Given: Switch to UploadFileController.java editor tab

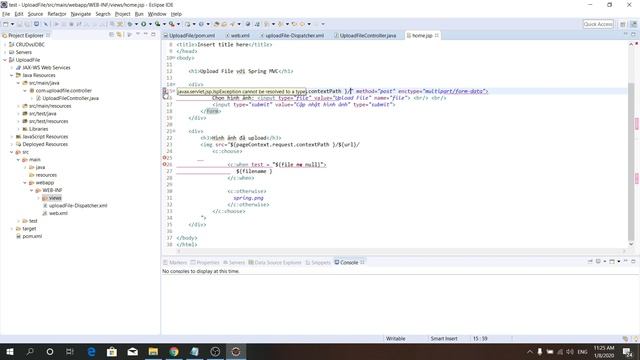Looking at the screenshot, I should pyautogui.click(x=365, y=36).
